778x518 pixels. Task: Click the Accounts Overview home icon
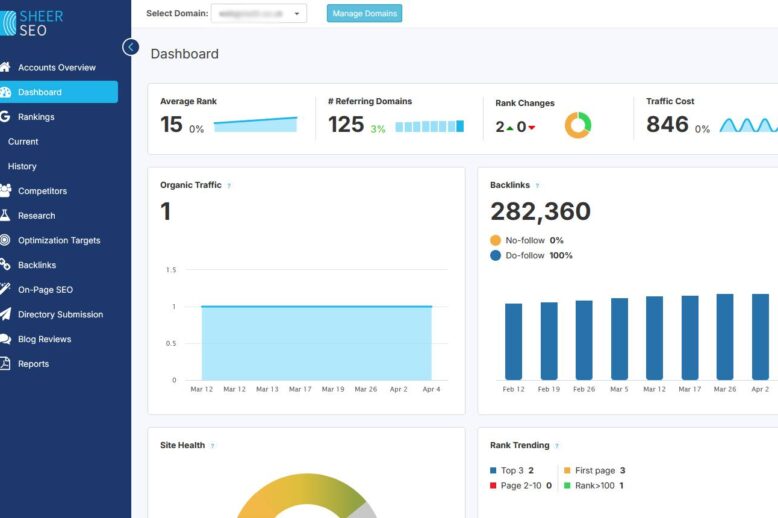click(x=5, y=68)
